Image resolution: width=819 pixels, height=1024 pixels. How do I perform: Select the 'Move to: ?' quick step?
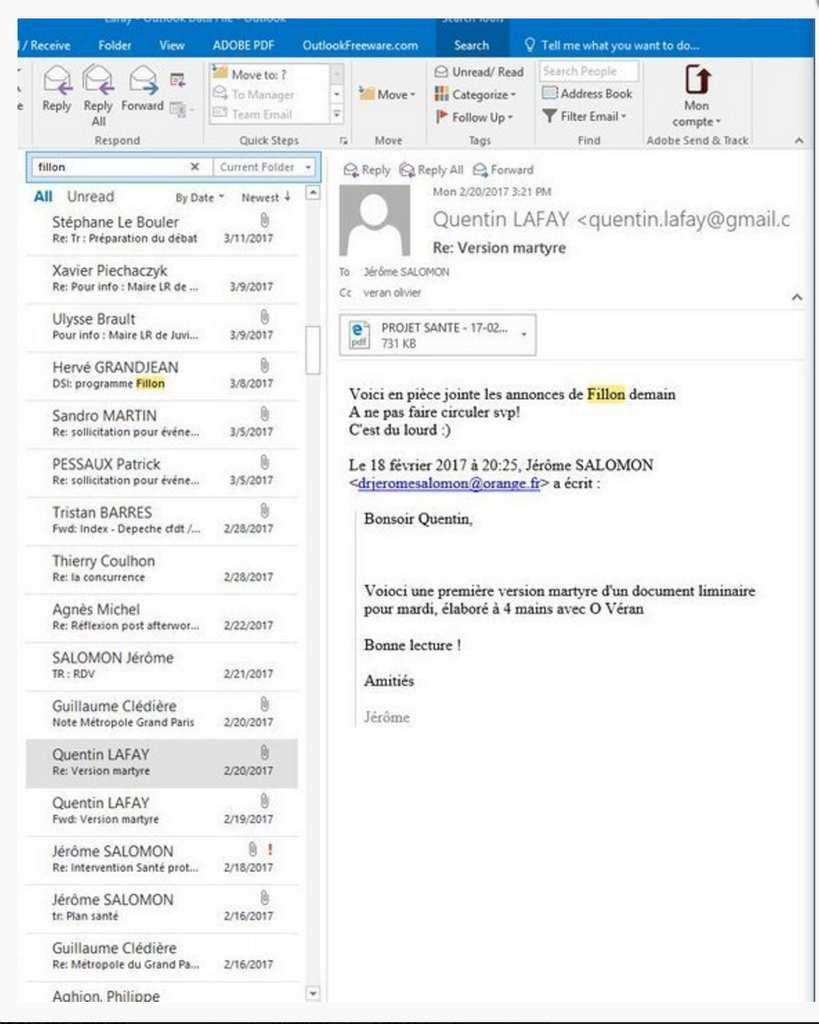click(270, 74)
